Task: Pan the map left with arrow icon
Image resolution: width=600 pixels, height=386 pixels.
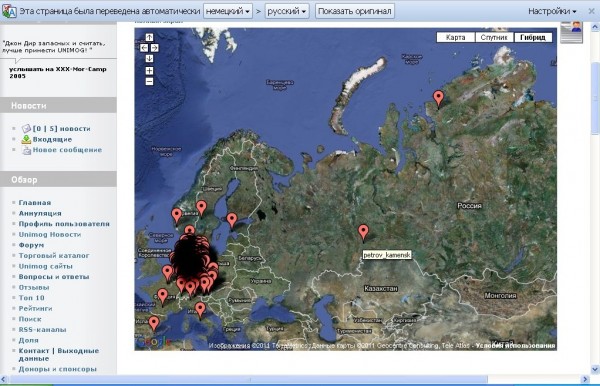Action: tap(144, 48)
